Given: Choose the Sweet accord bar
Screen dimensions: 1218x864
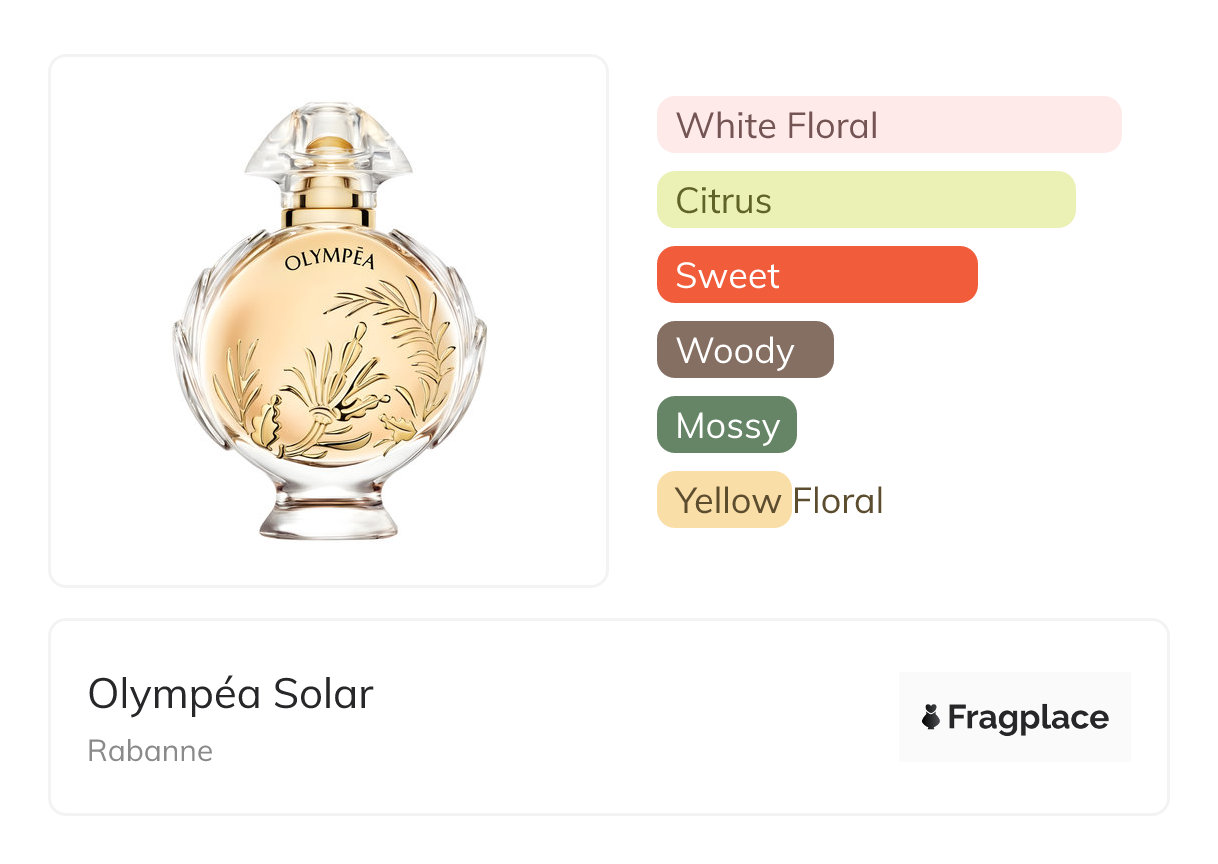Looking at the screenshot, I should (816, 275).
